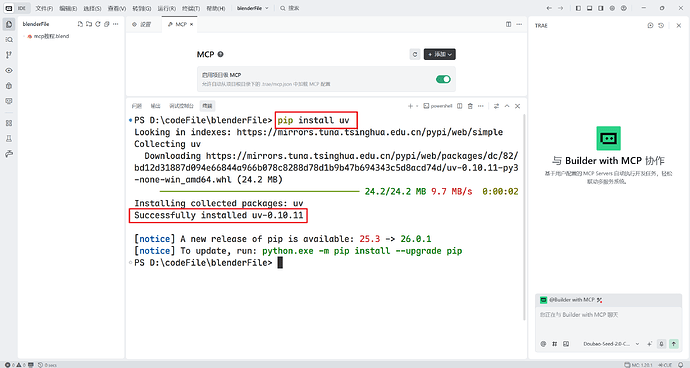Send the chat message with arrow button
Image resolution: width=690 pixels, height=368 pixels.
tap(674, 344)
